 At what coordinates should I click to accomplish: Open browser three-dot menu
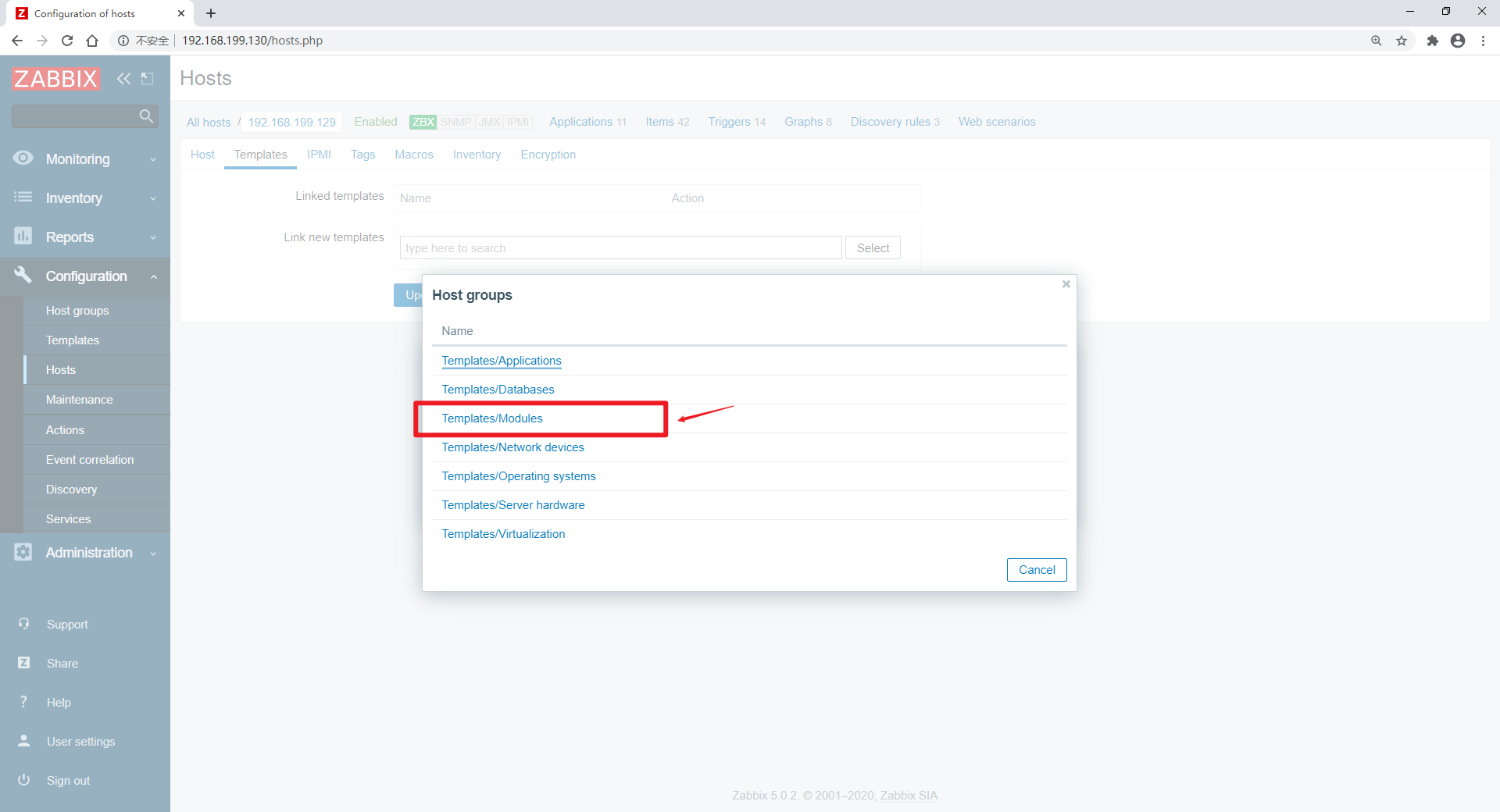pos(1483,41)
